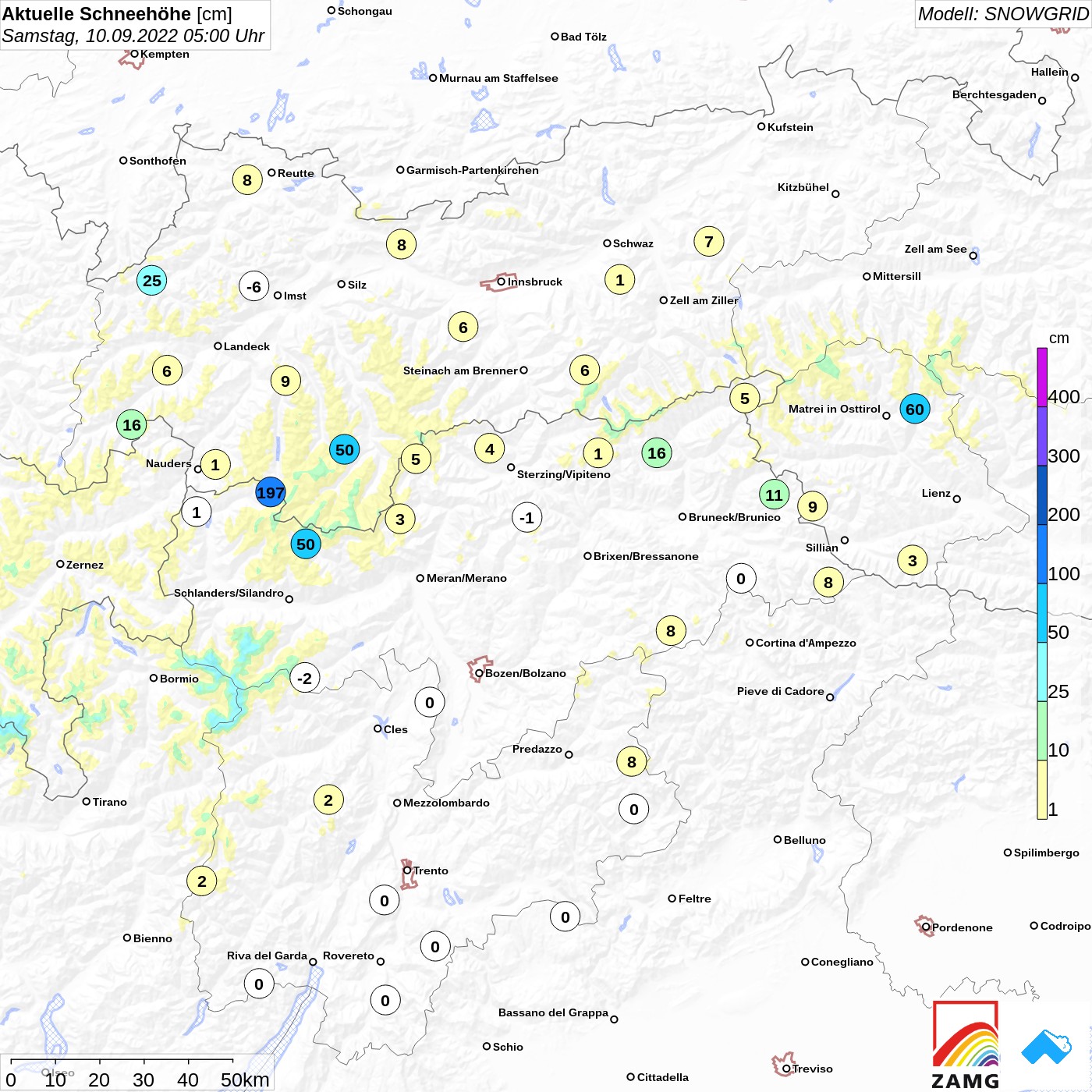Click the 1 marker beside the Nauders label

tap(215, 465)
